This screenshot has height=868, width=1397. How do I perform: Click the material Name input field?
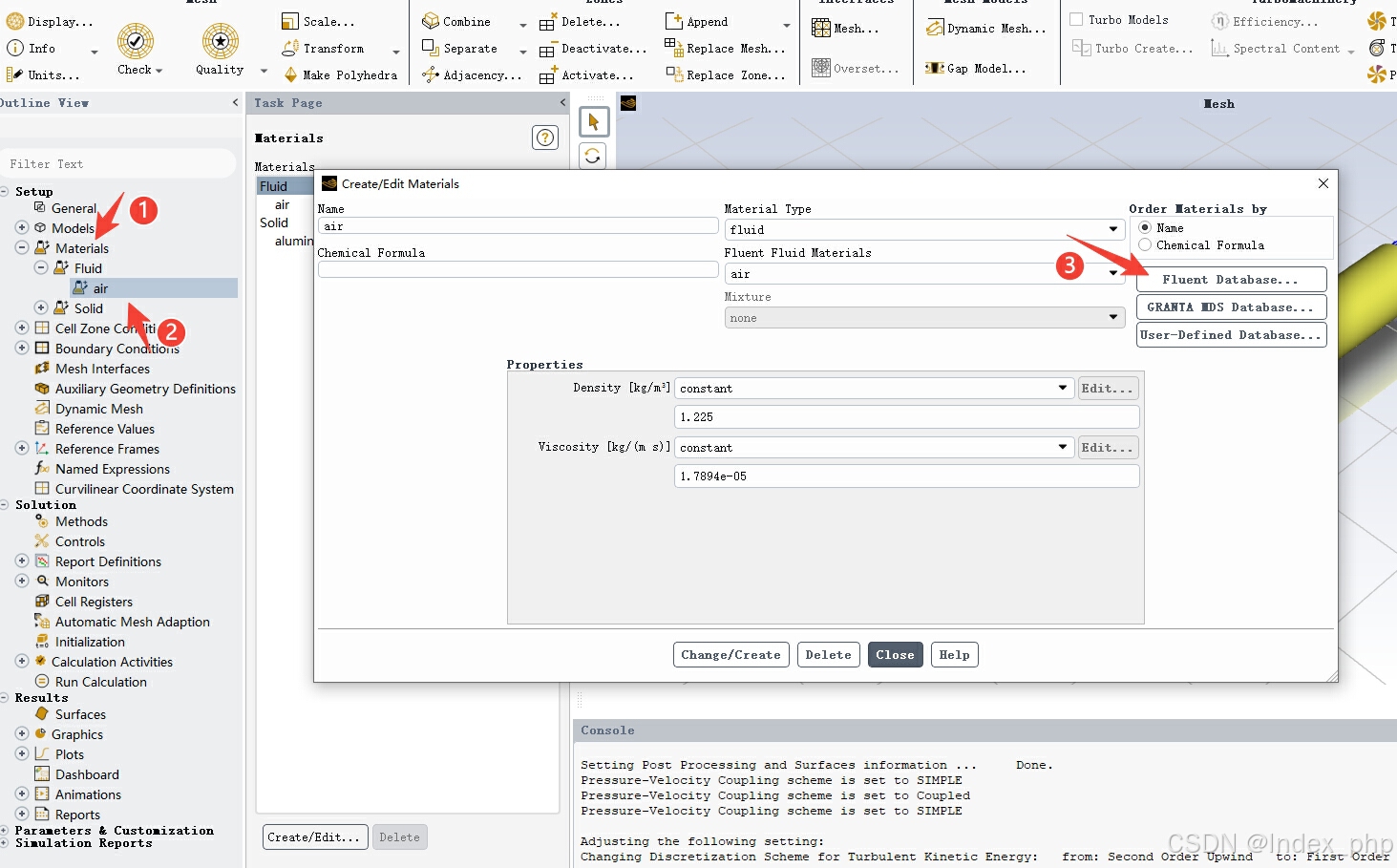(518, 226)
